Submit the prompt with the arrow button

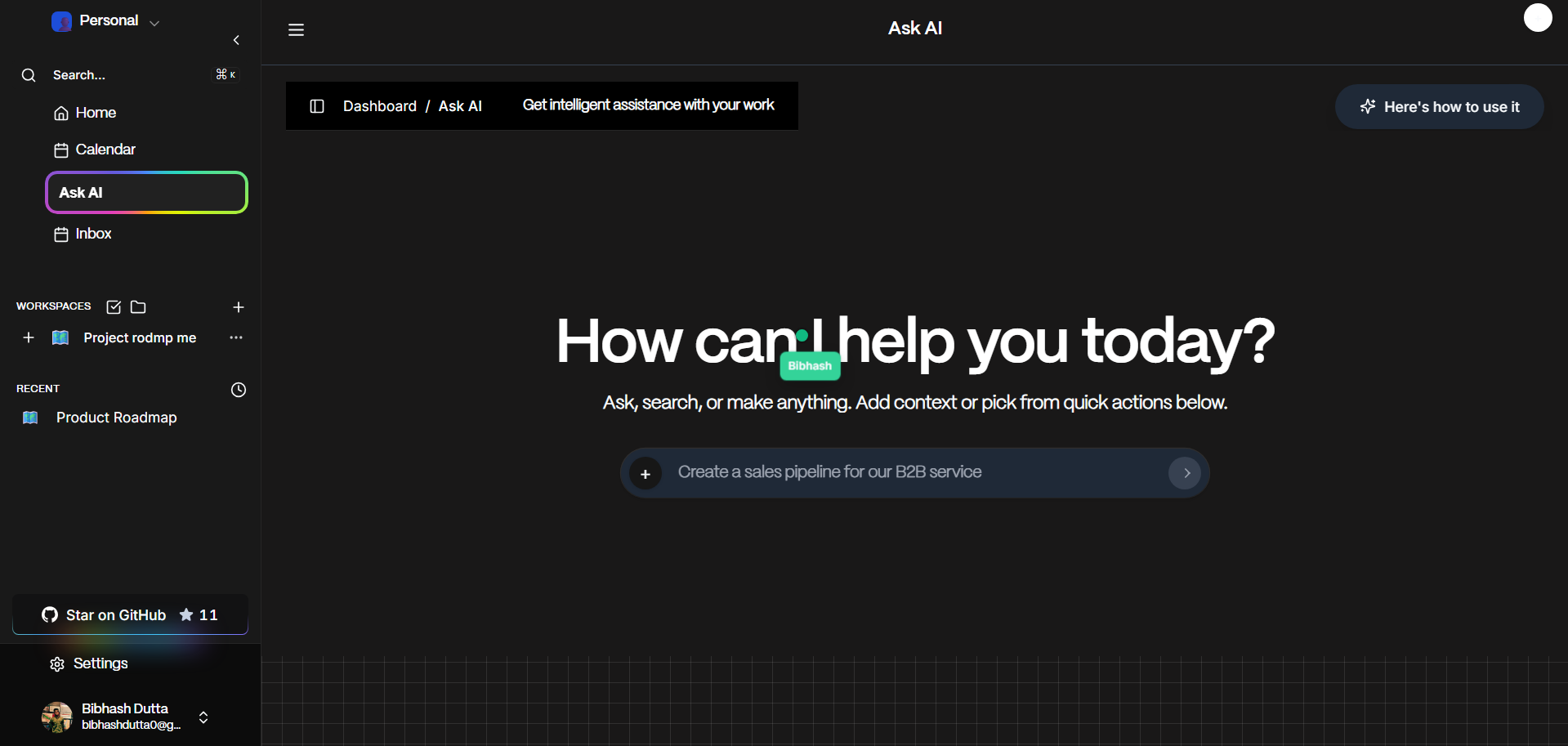tap(1185, 473)
